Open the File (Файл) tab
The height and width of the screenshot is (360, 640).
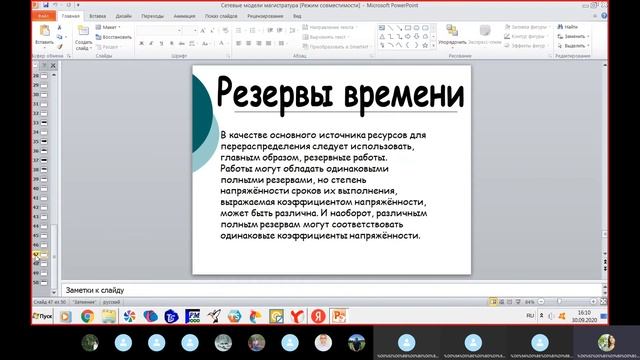44,16
